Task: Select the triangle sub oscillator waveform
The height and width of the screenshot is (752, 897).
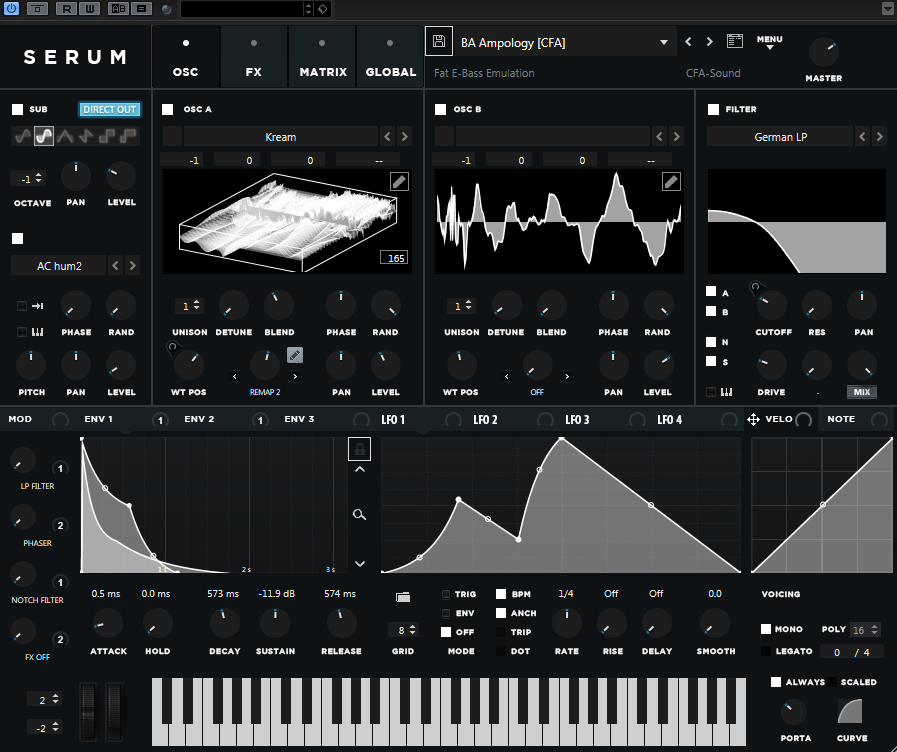Action: coord(65,136)
